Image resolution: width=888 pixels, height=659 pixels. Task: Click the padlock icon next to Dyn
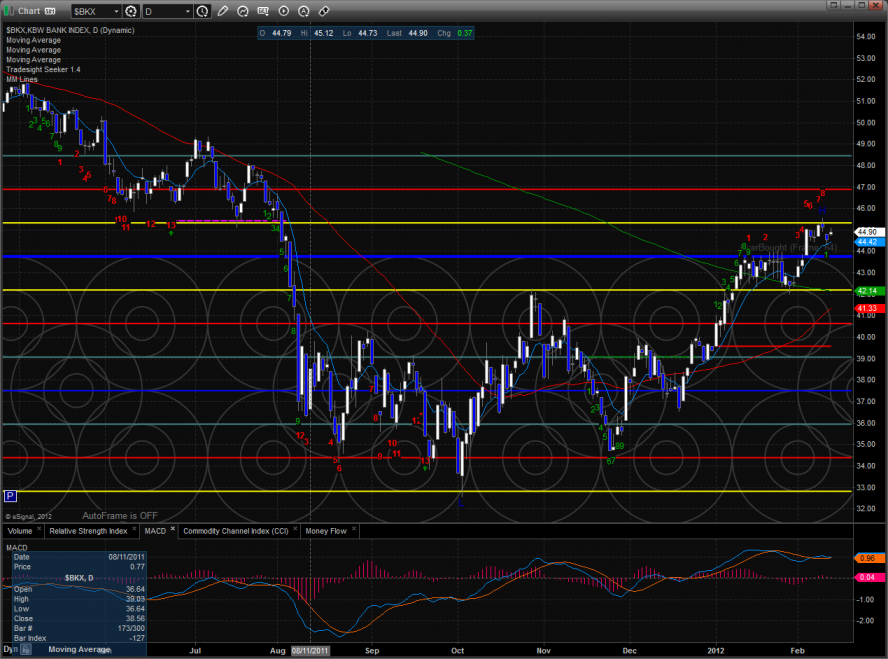point(26,650)
